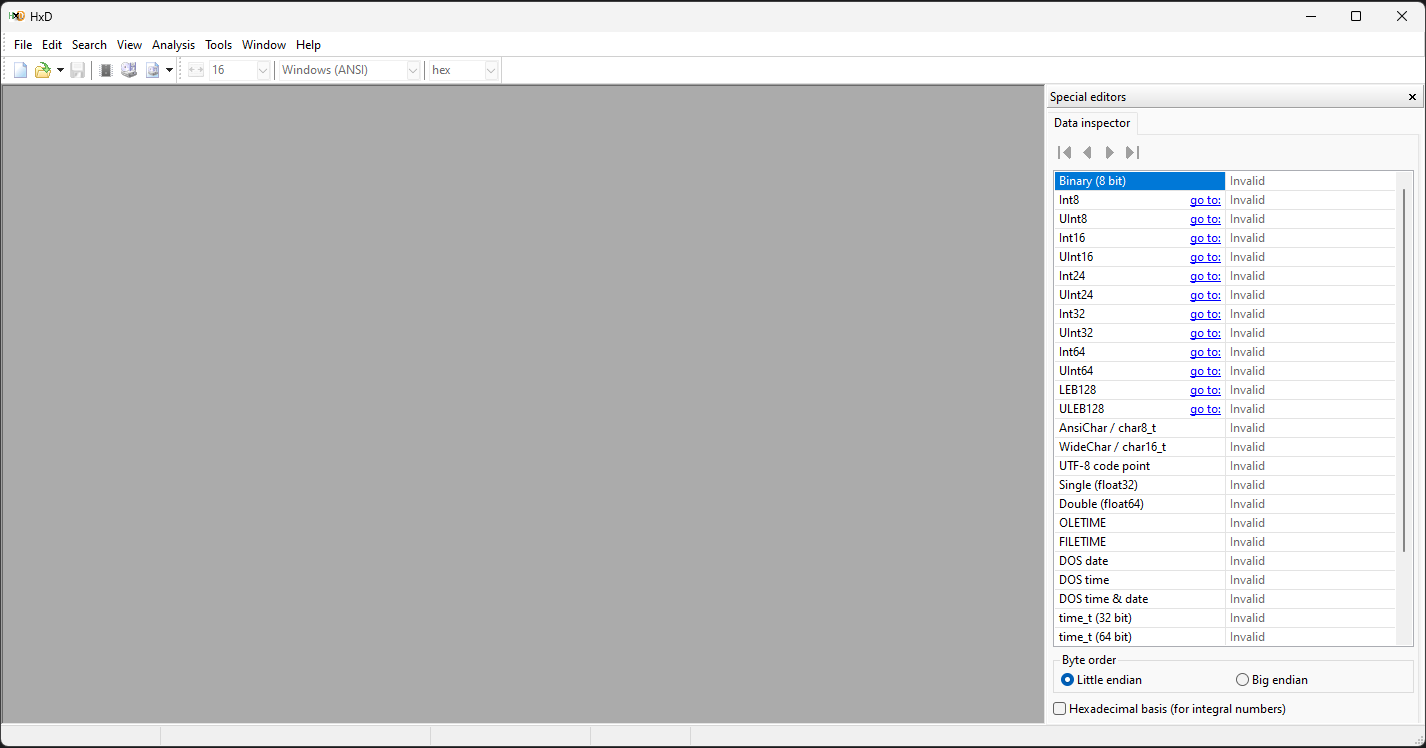Open main memory (RAM chip) icon
1426x748 pixels.
106,70
